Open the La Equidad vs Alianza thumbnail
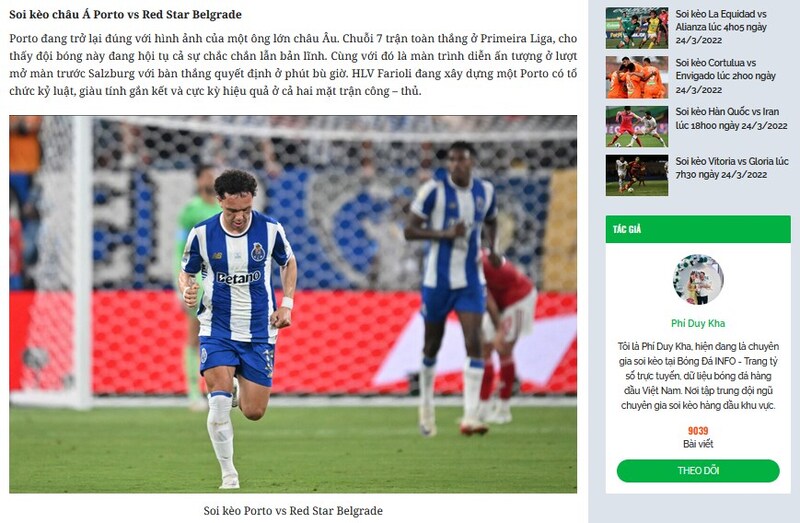This screenshot has height=523, width=800. click(x=637, y=28)
